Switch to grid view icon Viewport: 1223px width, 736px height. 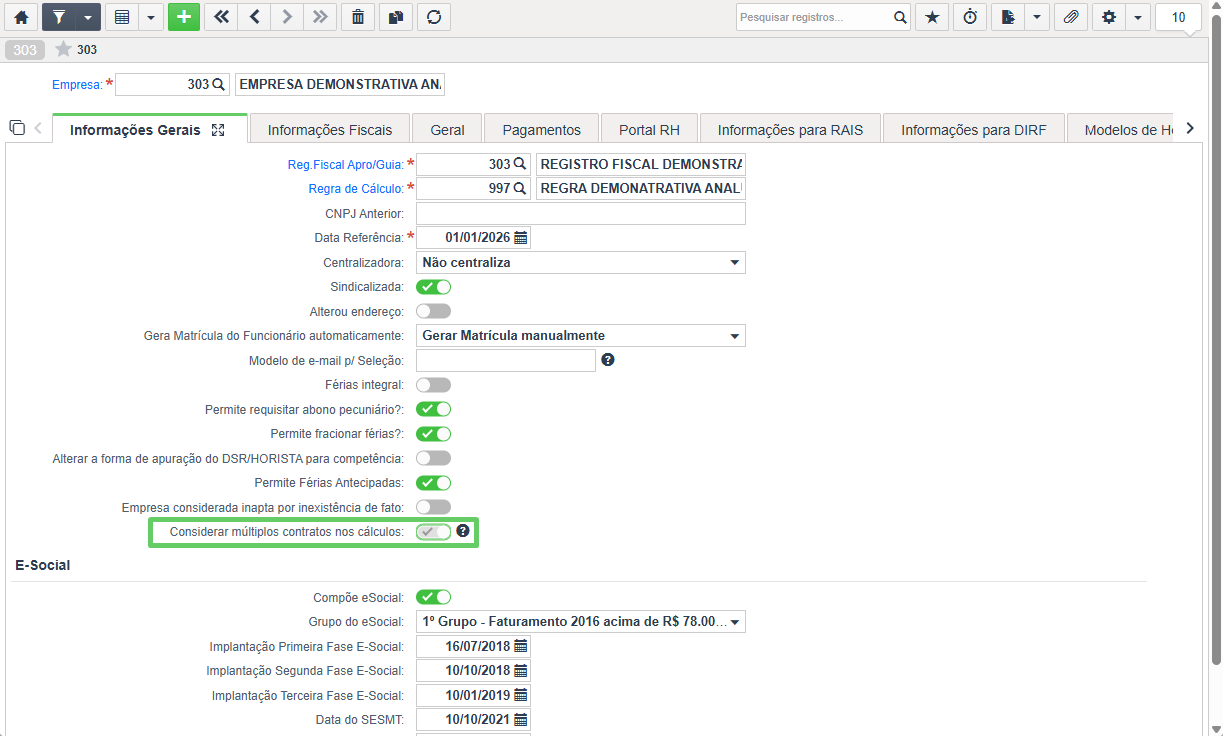pos(122,17)
